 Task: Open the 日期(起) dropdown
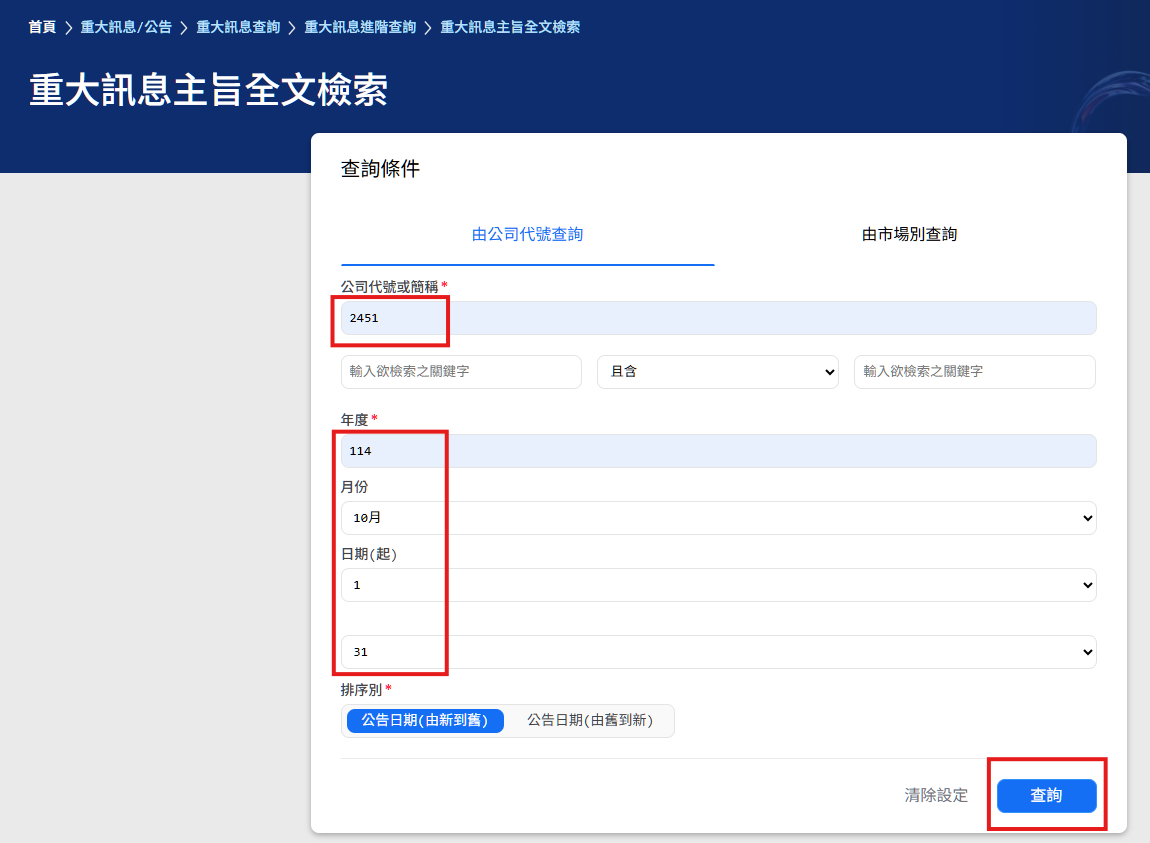pyautogui.click(x=718, y=585)
